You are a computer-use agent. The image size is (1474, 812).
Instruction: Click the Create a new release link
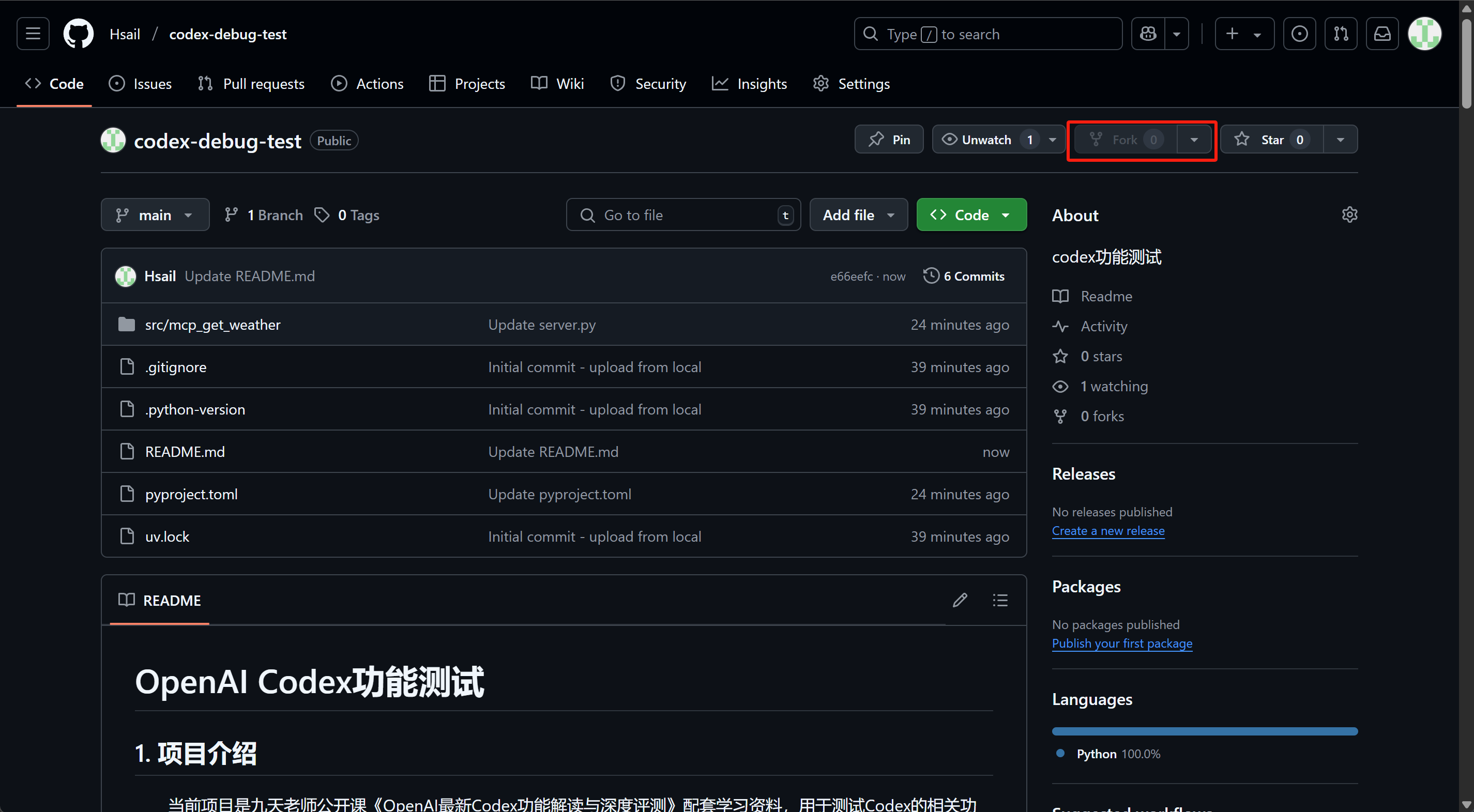[x=1108, y=530]
